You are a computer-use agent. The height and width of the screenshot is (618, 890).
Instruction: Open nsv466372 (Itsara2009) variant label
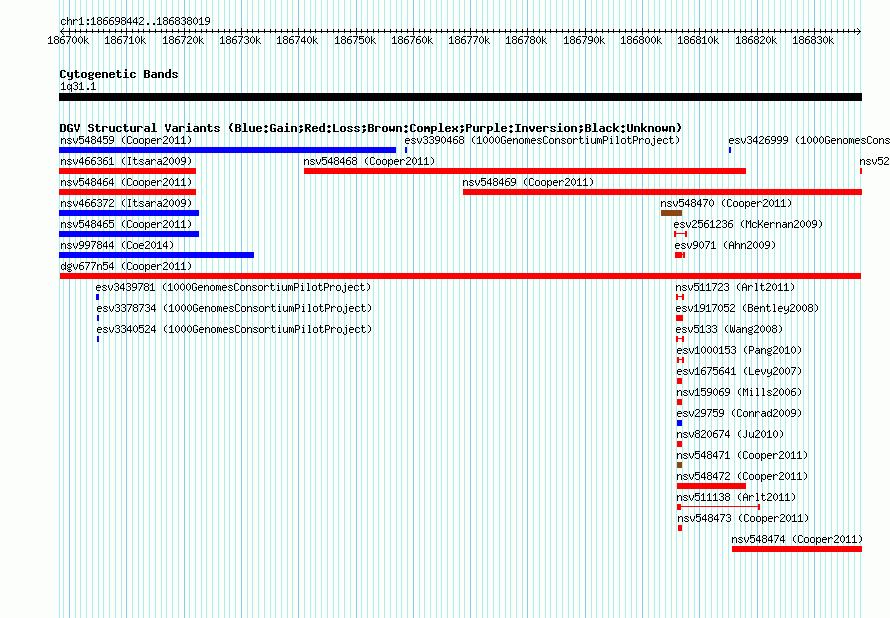(126, 203)
